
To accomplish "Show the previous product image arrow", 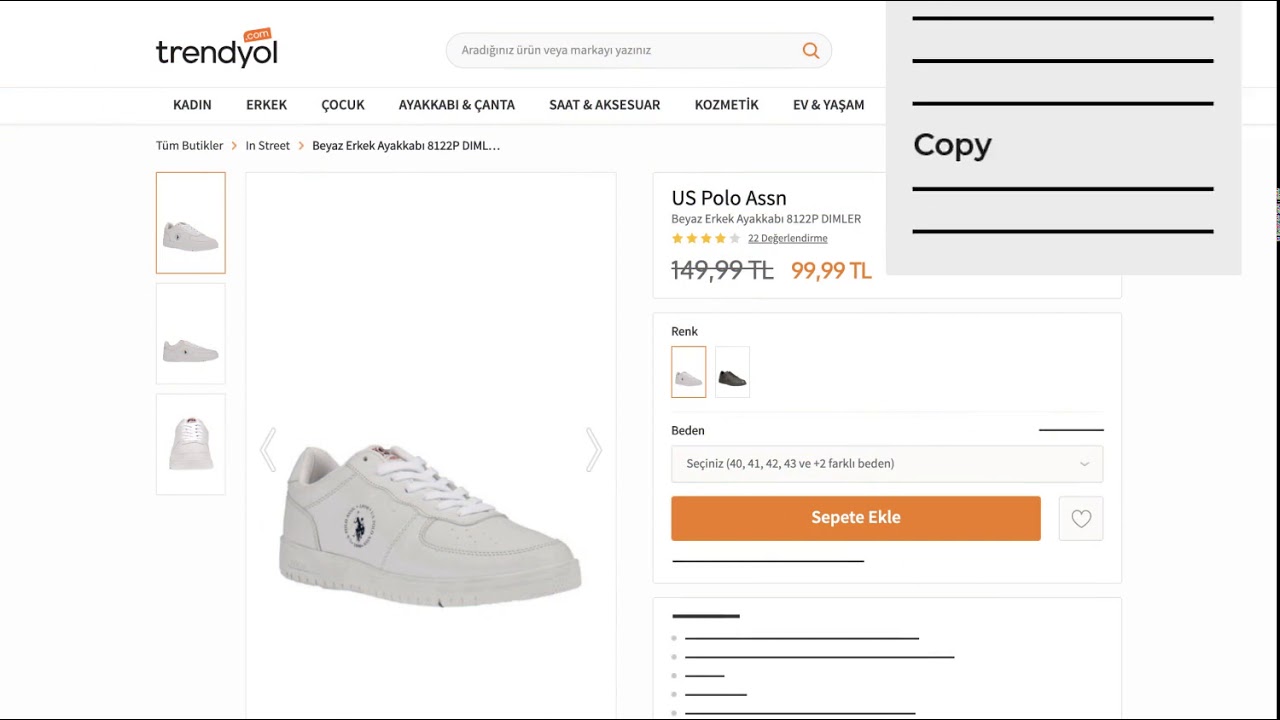I will click(267, 449).
